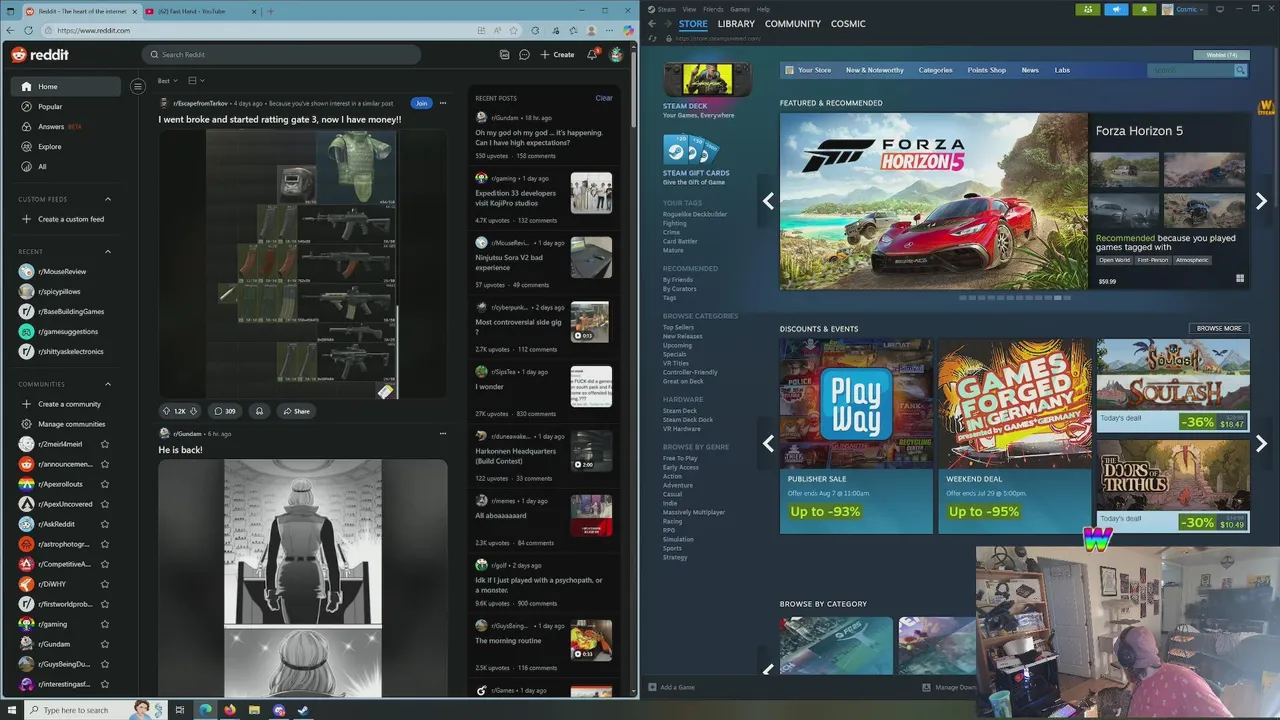Open File Explorer from the taskbar
Screen dimensions: 1280x720
coord(255,710)
